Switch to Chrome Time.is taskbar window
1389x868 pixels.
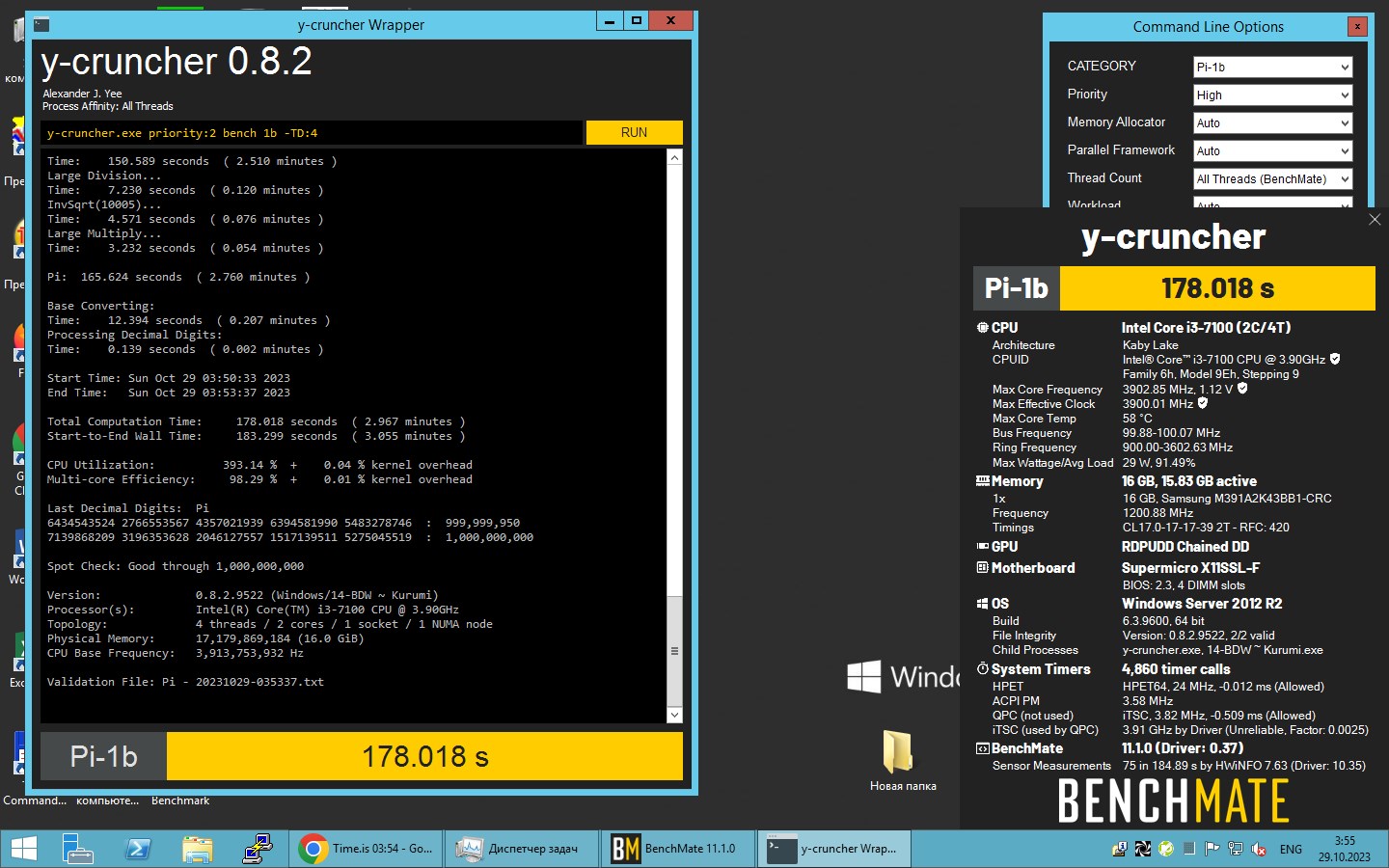[x=366, y=849]
